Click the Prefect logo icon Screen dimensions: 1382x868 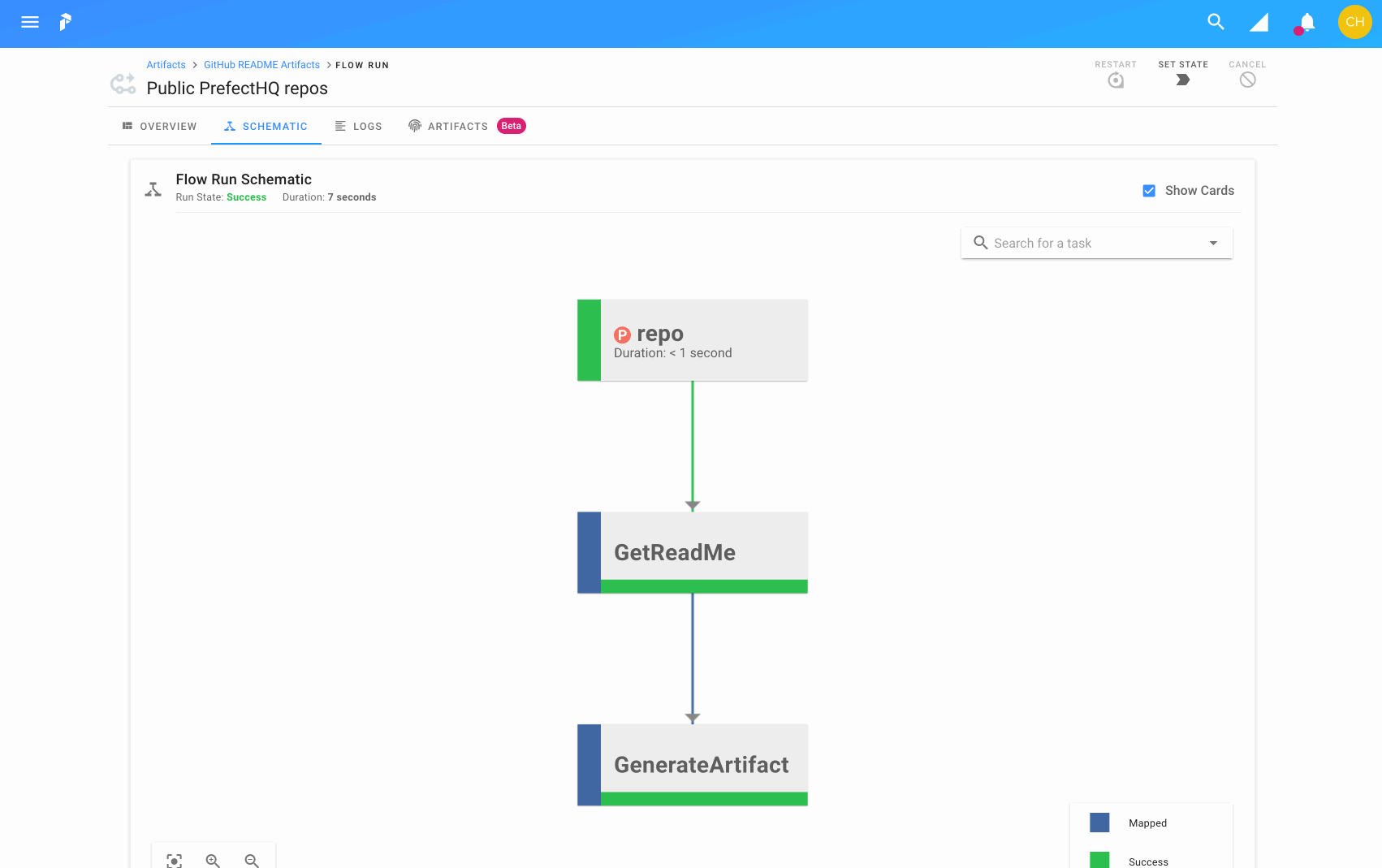(66, 22)
